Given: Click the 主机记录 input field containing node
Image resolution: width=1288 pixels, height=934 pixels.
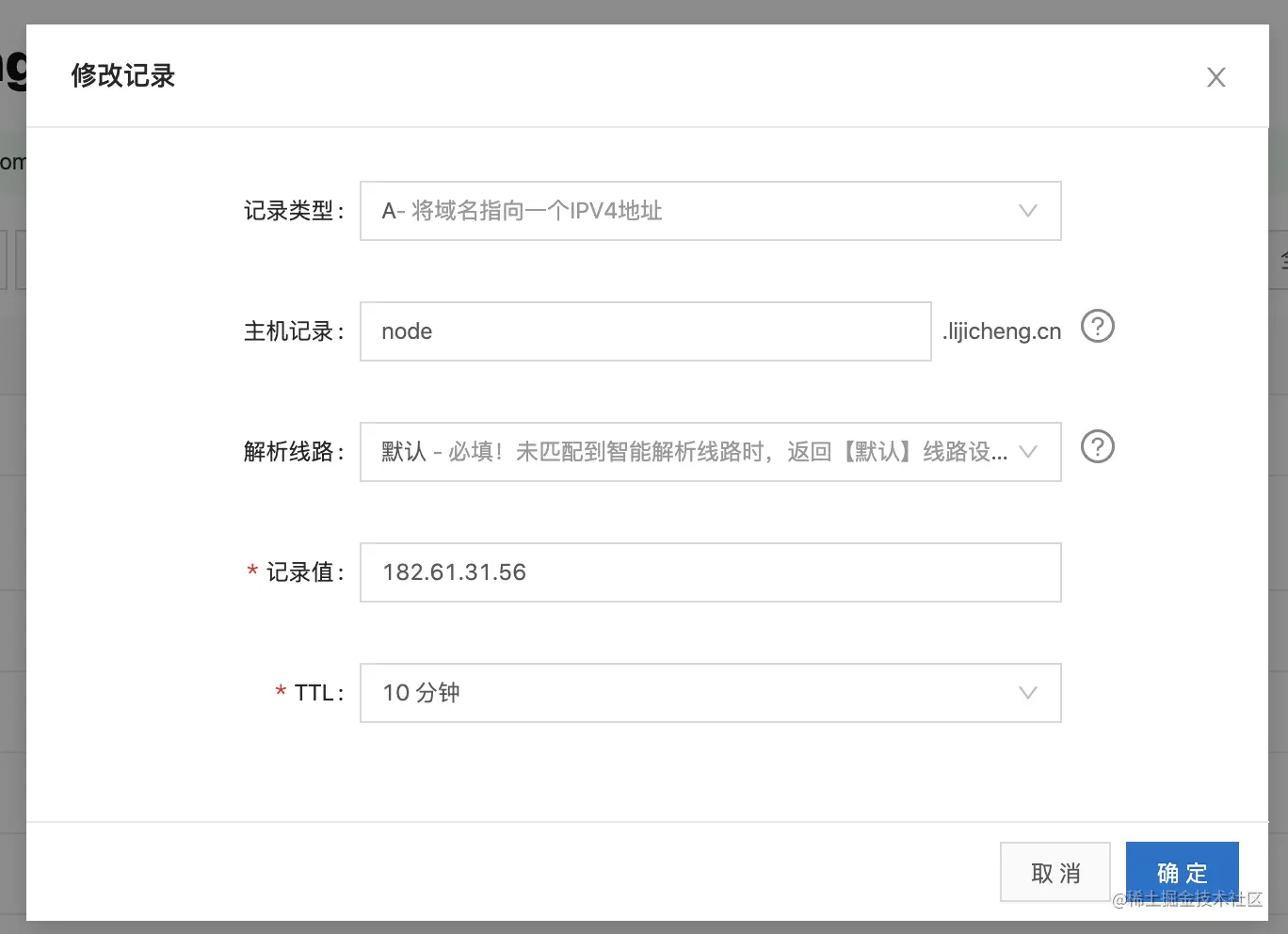Looking at the screenshot, I should pos(646,331).
